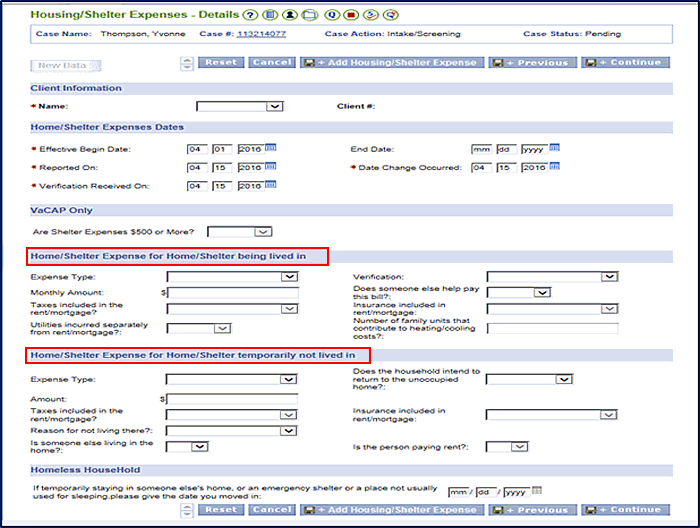This screenshot has width=700, height=528.
Task: Click the bottom Reset button
Action: (221, 510)
